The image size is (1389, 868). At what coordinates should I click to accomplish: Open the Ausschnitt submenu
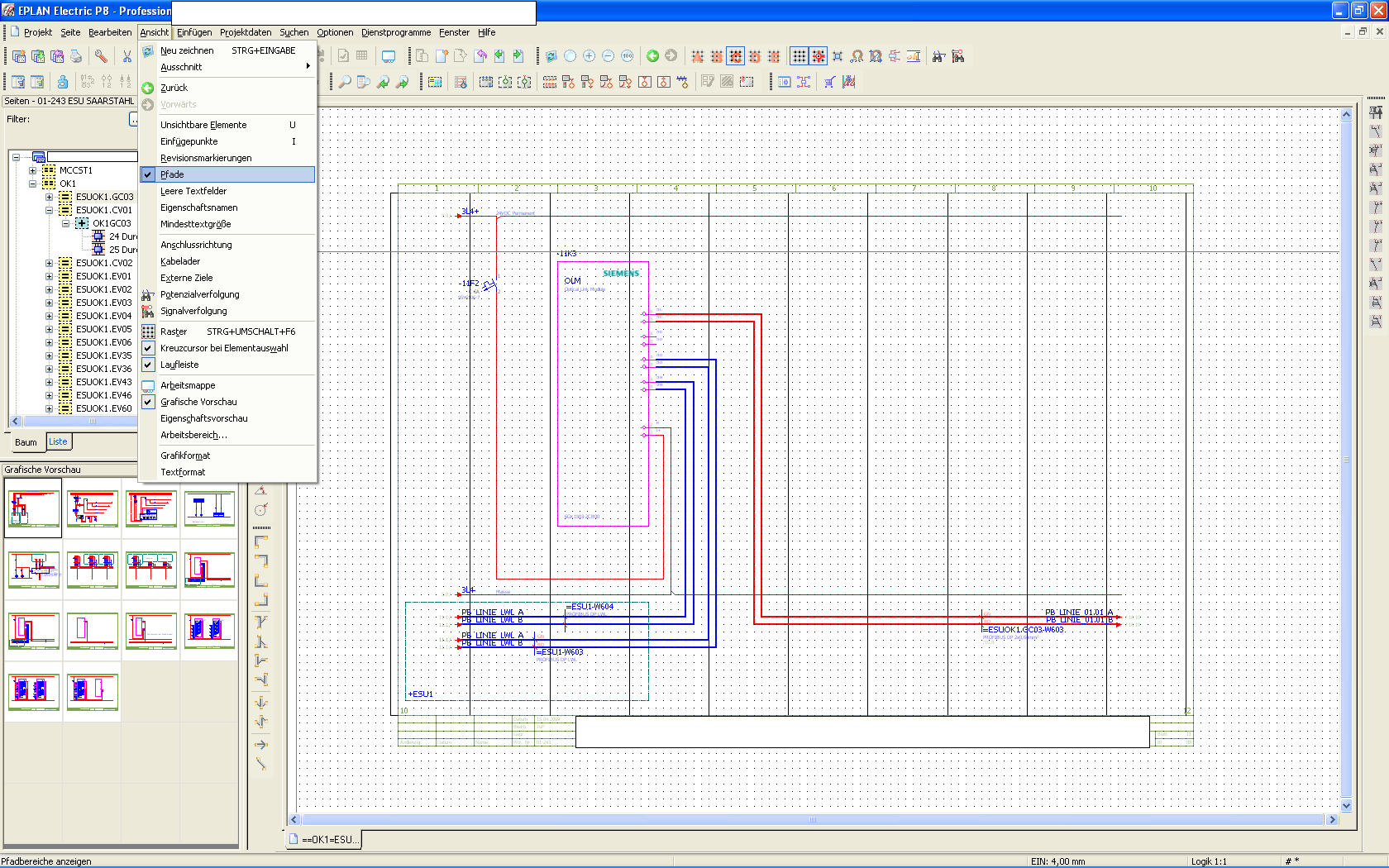[181, 67]
